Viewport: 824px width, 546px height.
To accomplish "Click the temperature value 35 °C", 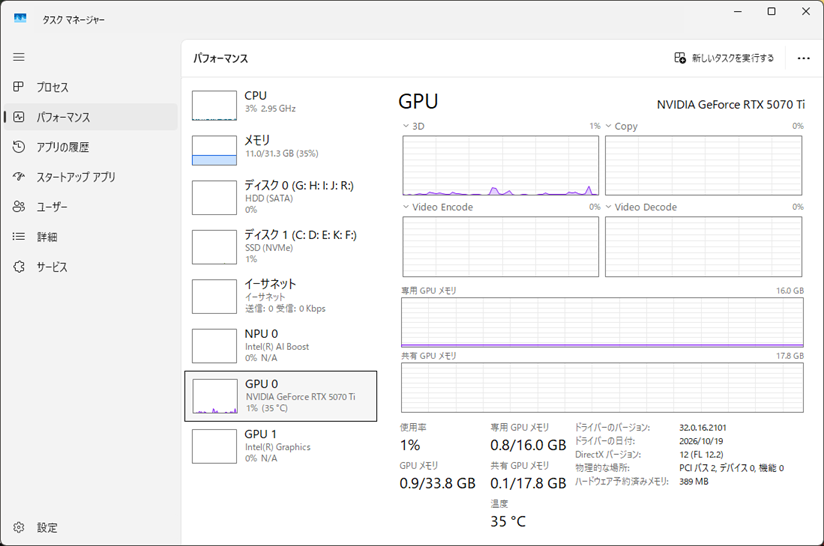I will coord(508,521).
